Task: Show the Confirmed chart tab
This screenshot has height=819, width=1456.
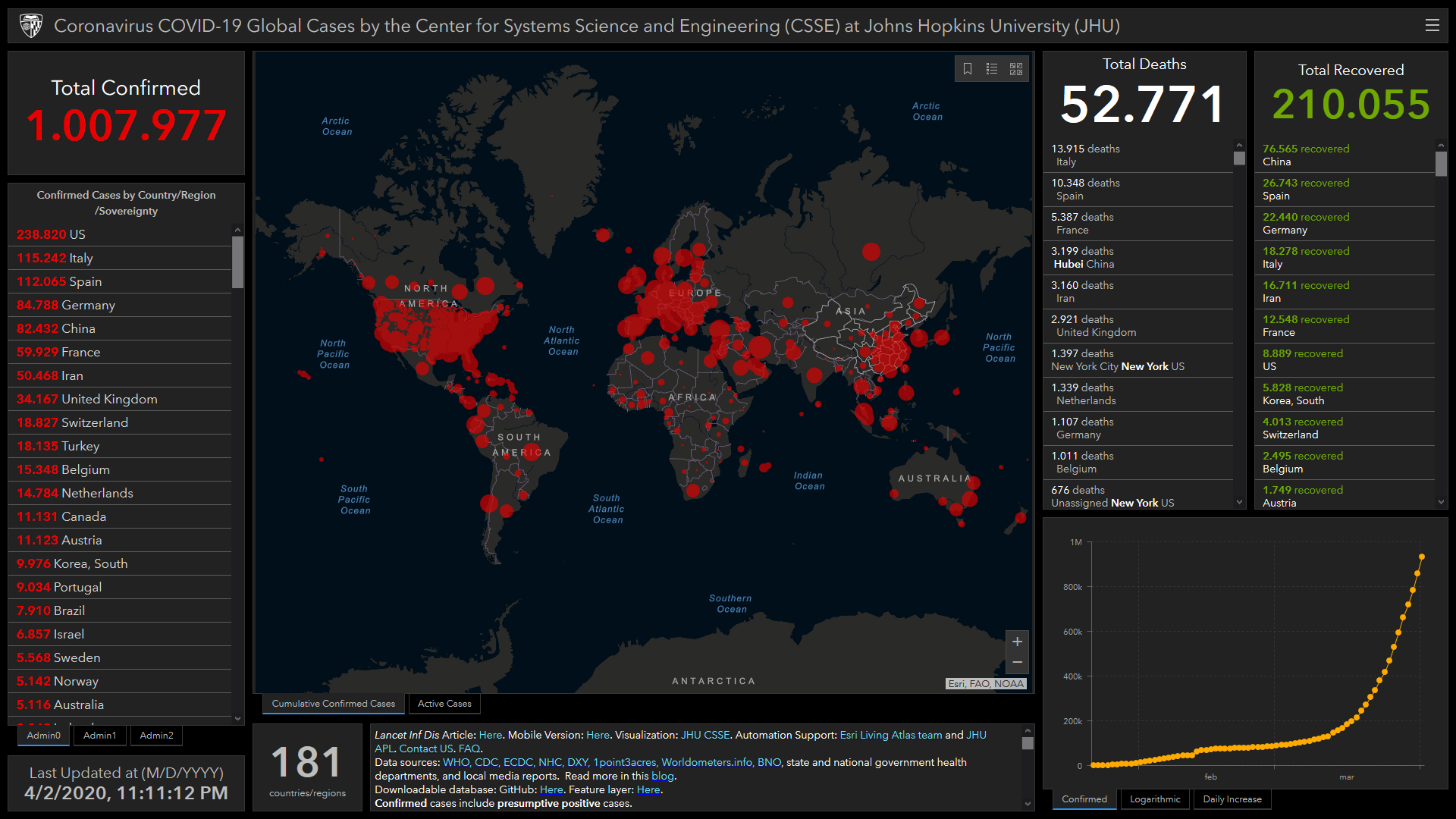Action: [x=1084, y=799]
